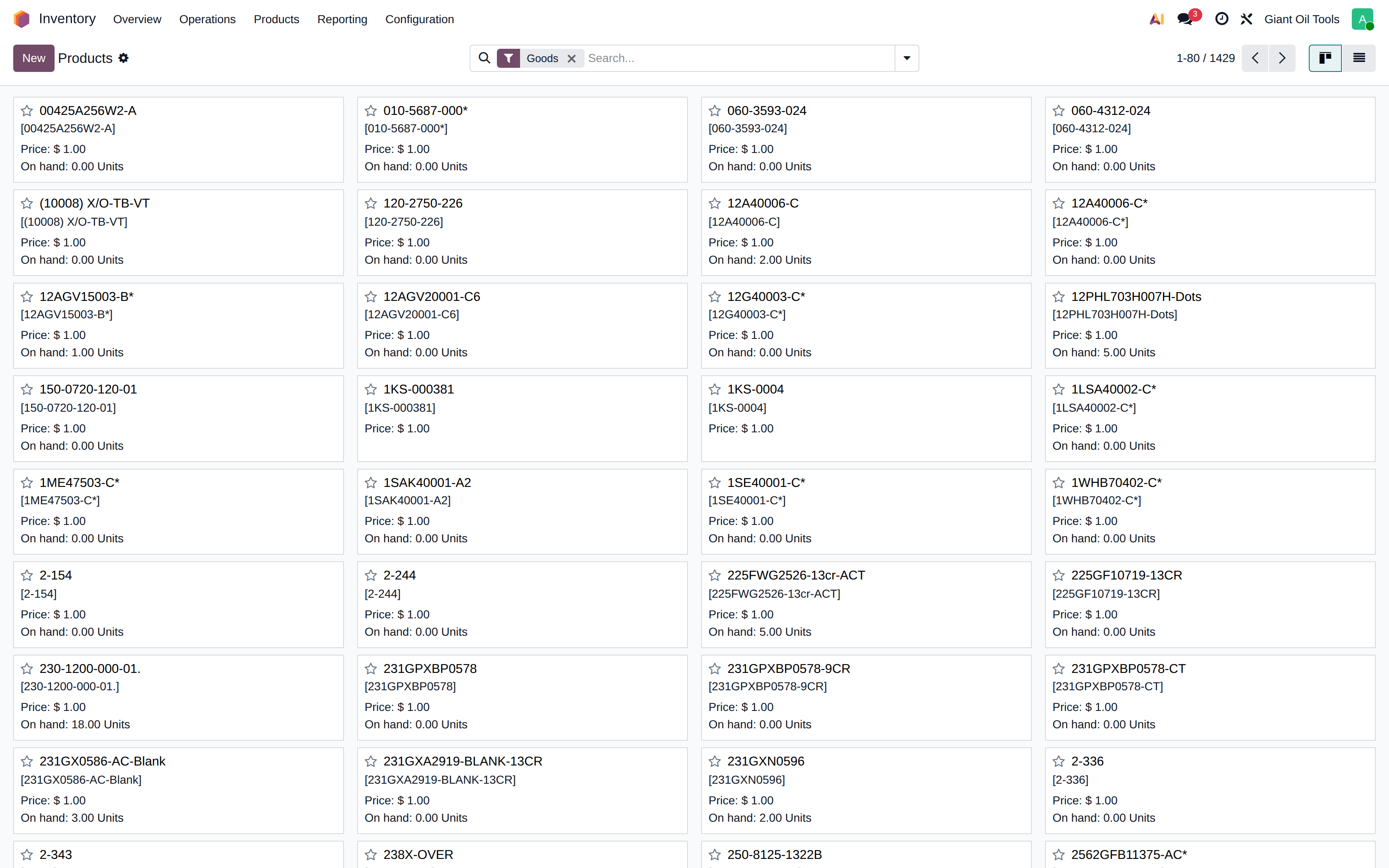Open product card 2-154
1389x868 pixels.
tap(179, 604)
